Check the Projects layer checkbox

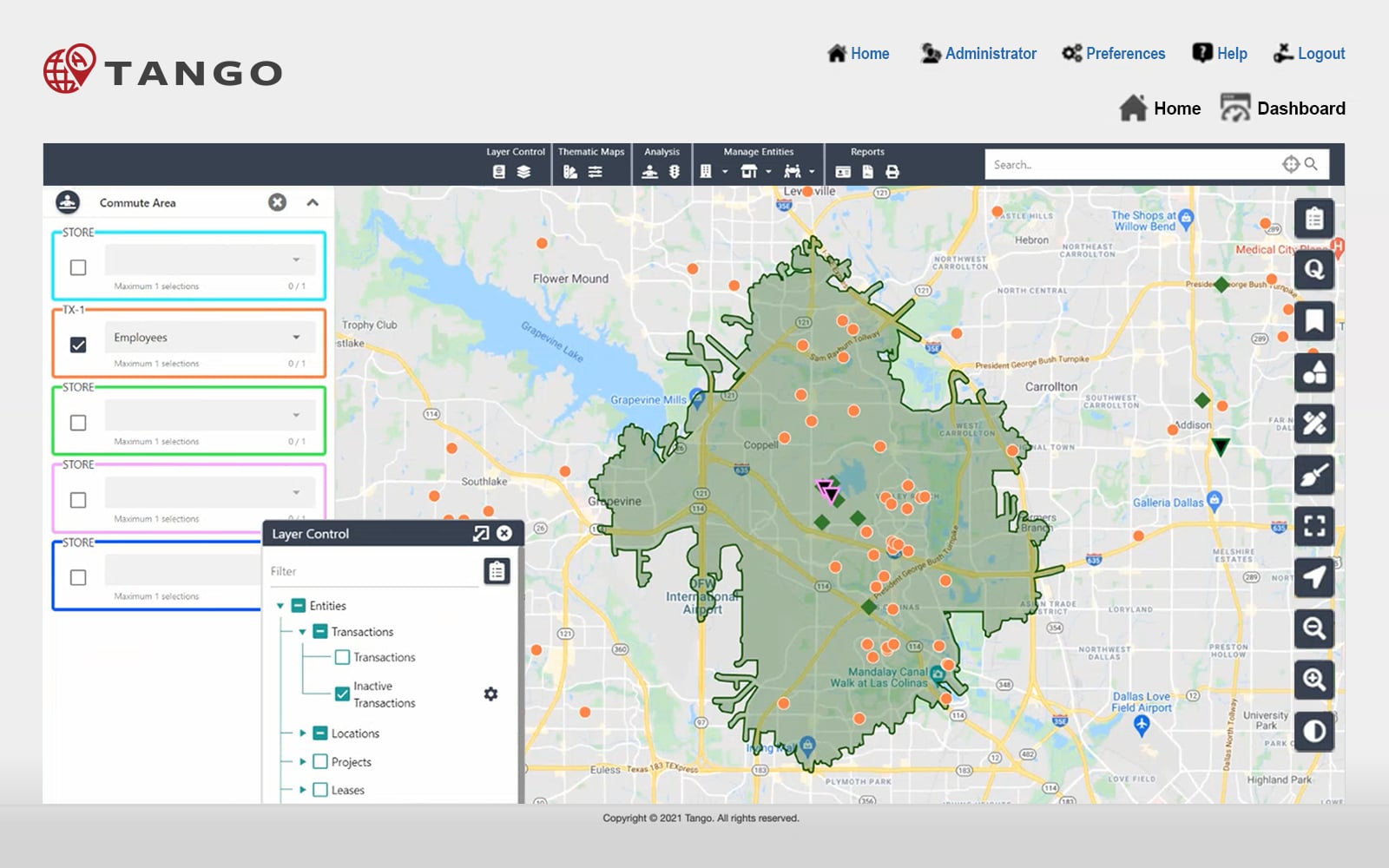pos(320,761)
